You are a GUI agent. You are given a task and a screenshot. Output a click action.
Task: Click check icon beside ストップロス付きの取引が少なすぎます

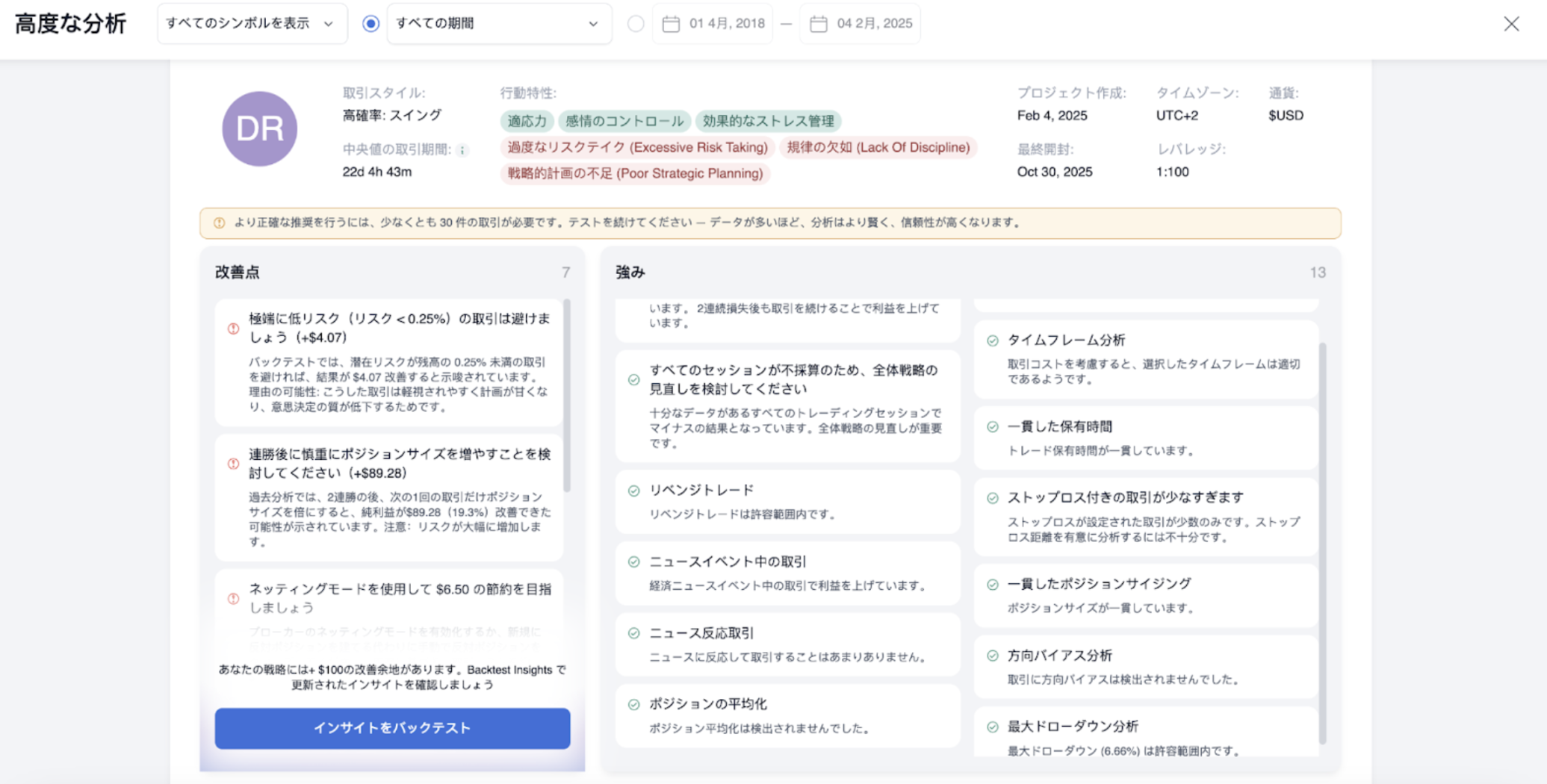coord(992,498)
